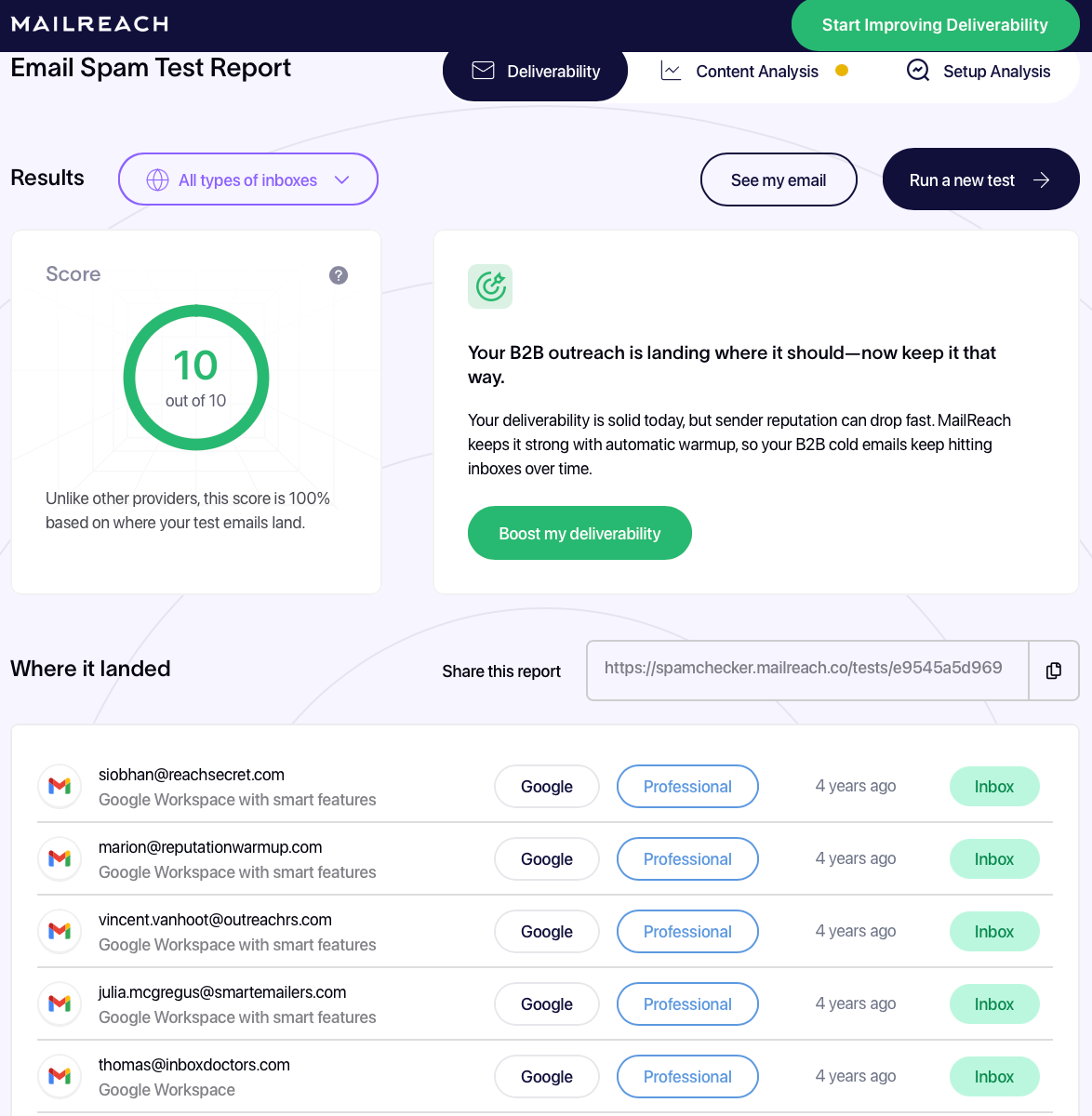
Task: Click the See my email button
Action: [x=779, y=179]
